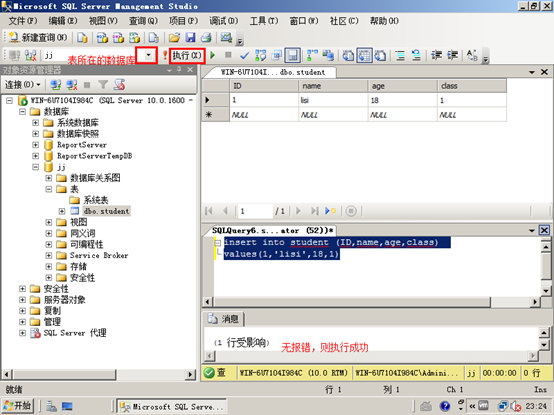Image resolution: width=554 pixels, height=415 pixels.
Task: Click Object Explorer disconnect icon
Action: (x=72, y=85)
